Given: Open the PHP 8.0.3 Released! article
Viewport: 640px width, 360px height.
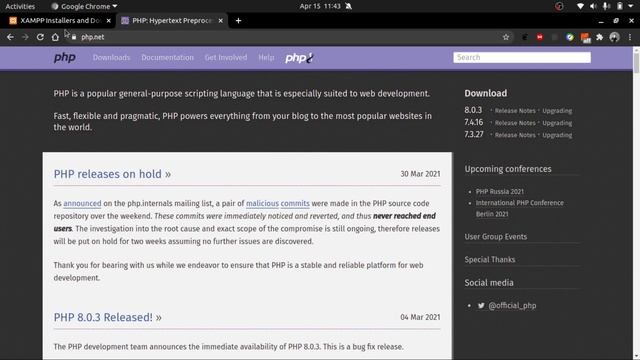Looking at the screenshot, I should pos(107,317).
